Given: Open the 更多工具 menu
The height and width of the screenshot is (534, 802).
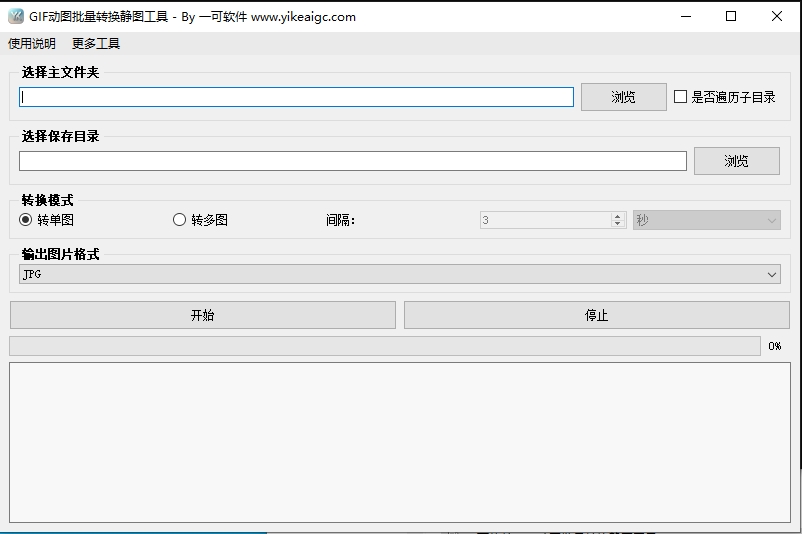Looking at the screenshot, I should pos(96,43).
